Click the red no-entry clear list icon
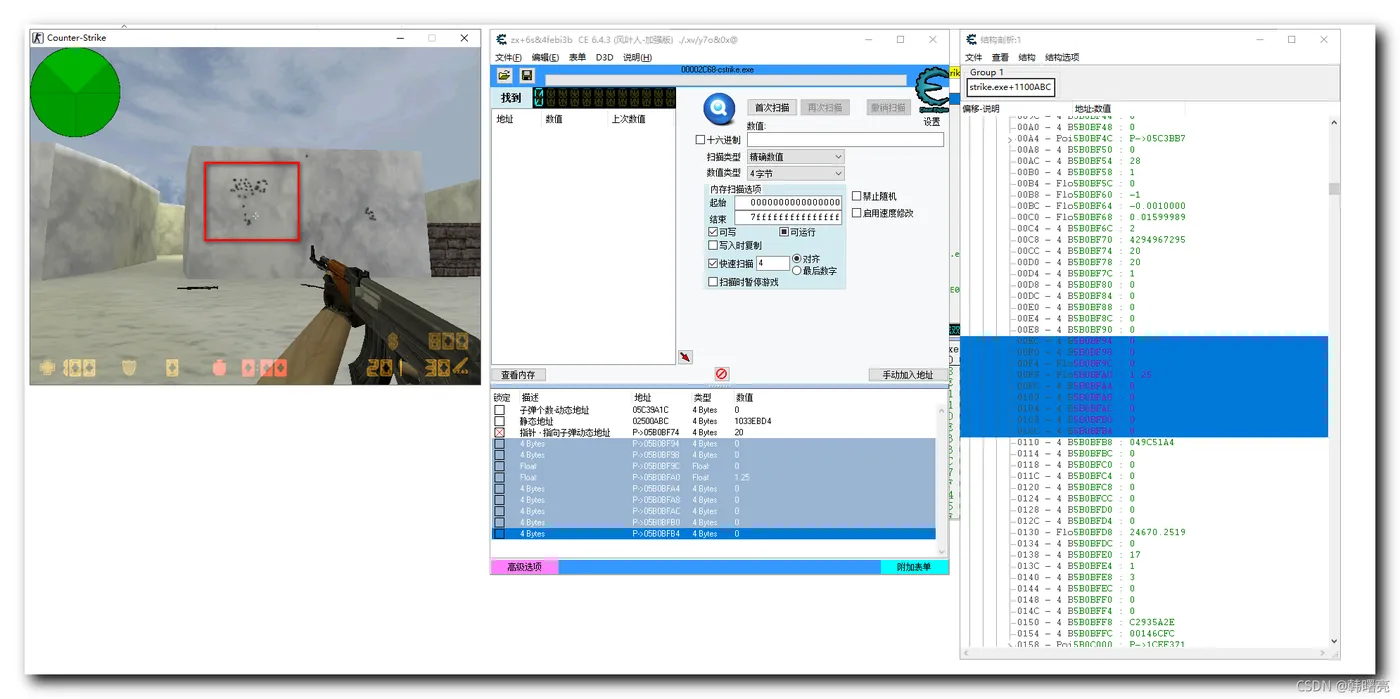The image size is (1400, 699). pos(721,374)
